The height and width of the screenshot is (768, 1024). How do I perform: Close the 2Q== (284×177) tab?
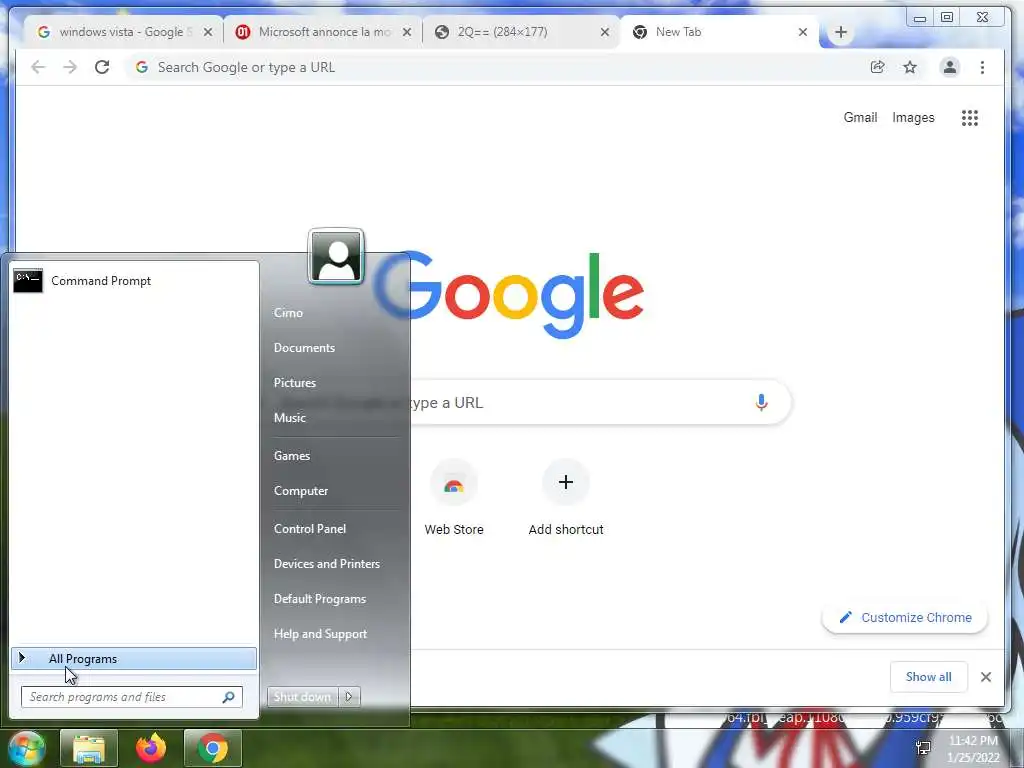pos(605,32)
